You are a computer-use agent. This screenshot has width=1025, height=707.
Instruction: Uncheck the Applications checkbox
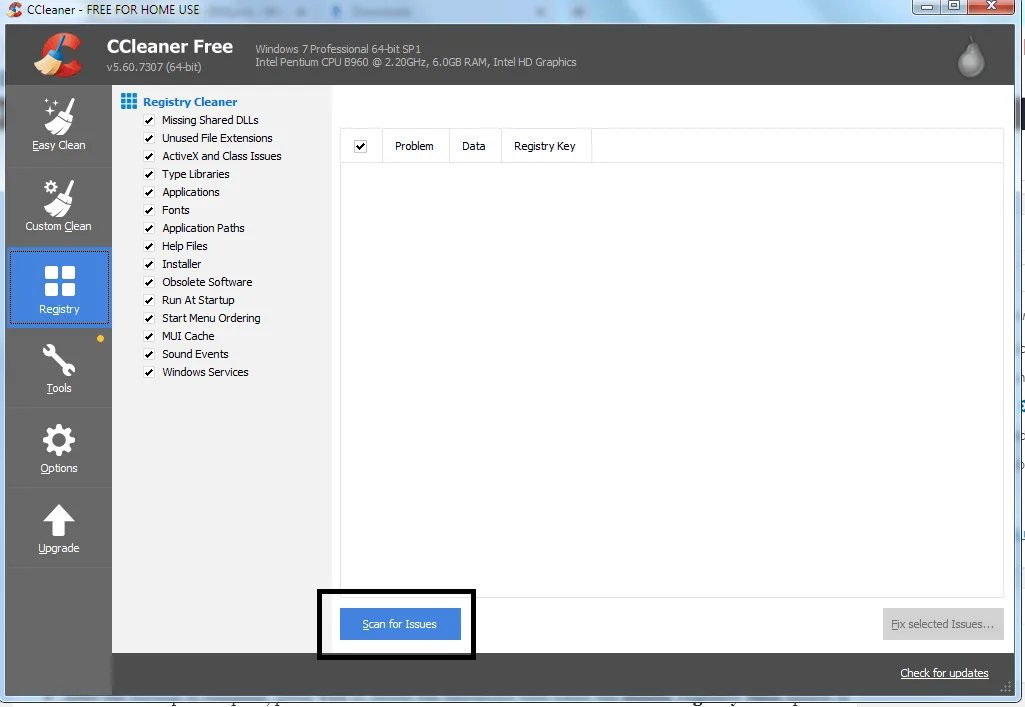(149, 192)
